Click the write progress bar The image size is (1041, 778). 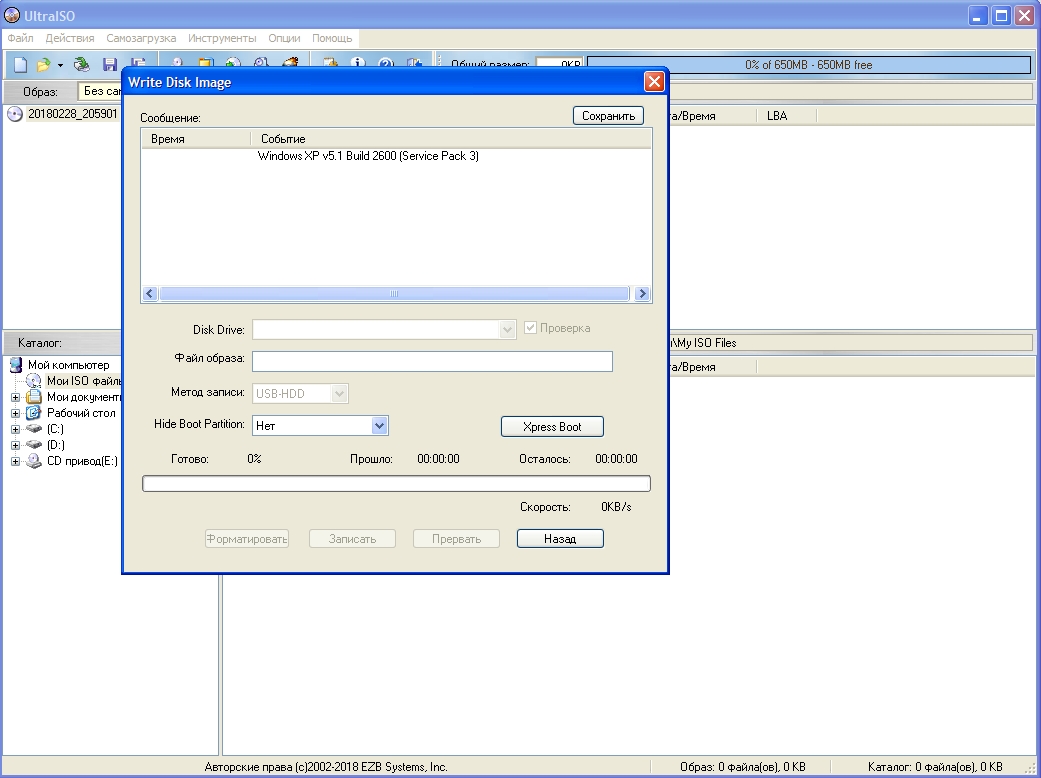click(x=396, y=483)
